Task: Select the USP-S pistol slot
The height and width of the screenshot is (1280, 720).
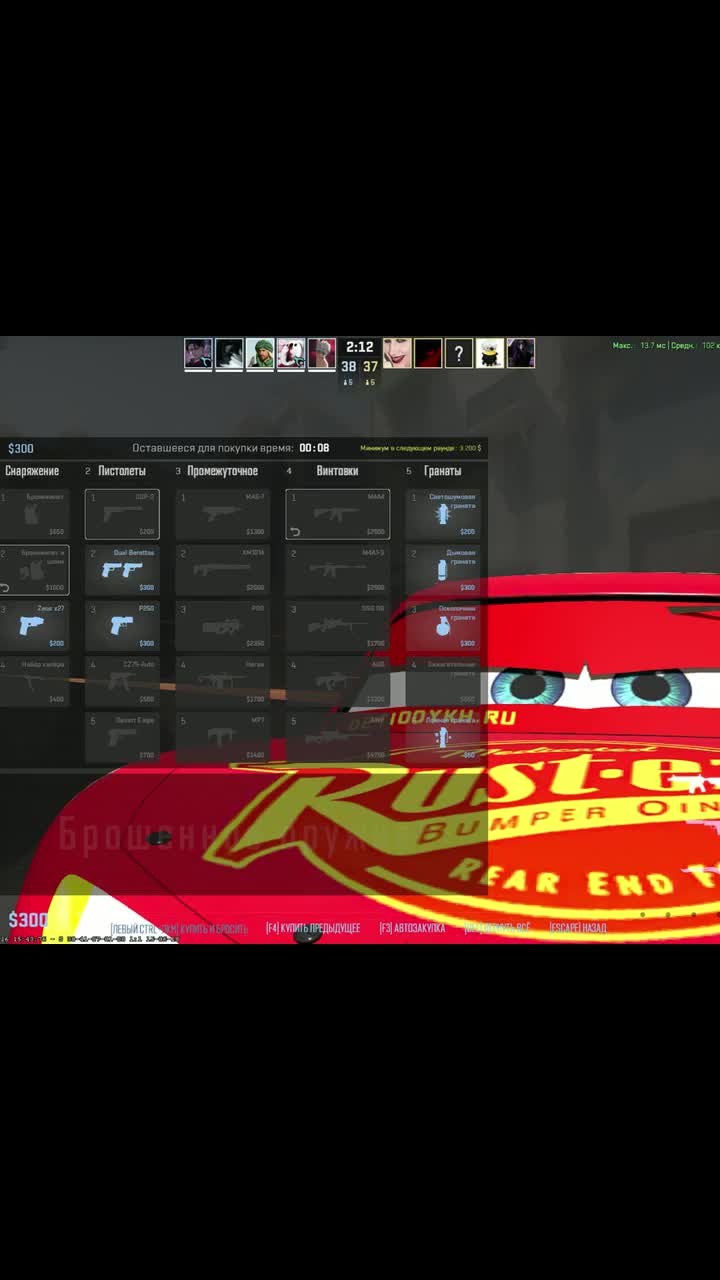Action: click(122, 514)
